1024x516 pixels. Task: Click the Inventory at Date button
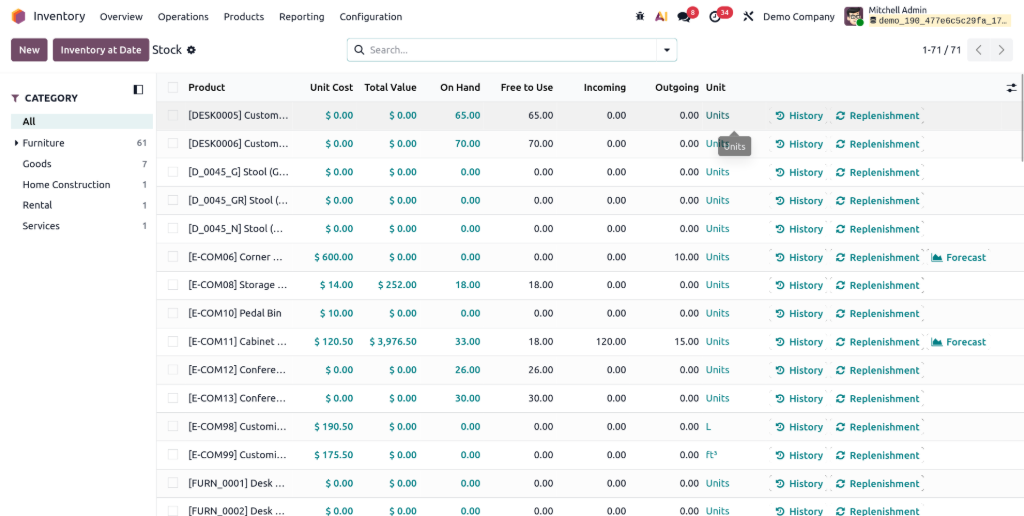point(101,50)
